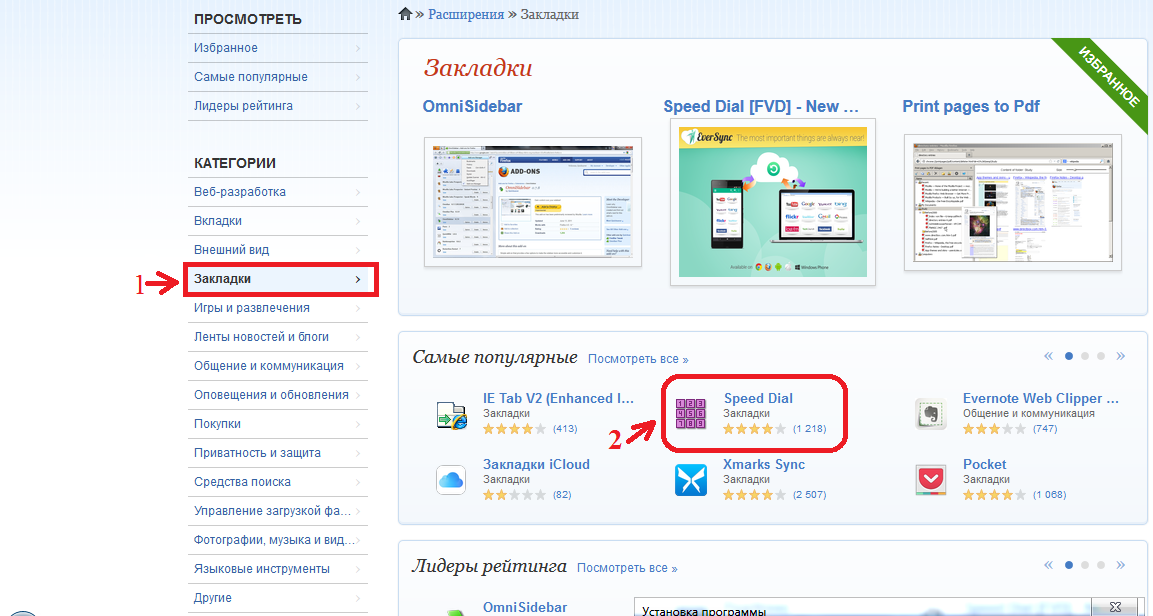
Task: Open Закладки iCloud add-on link
Action: tap(536, 465)
